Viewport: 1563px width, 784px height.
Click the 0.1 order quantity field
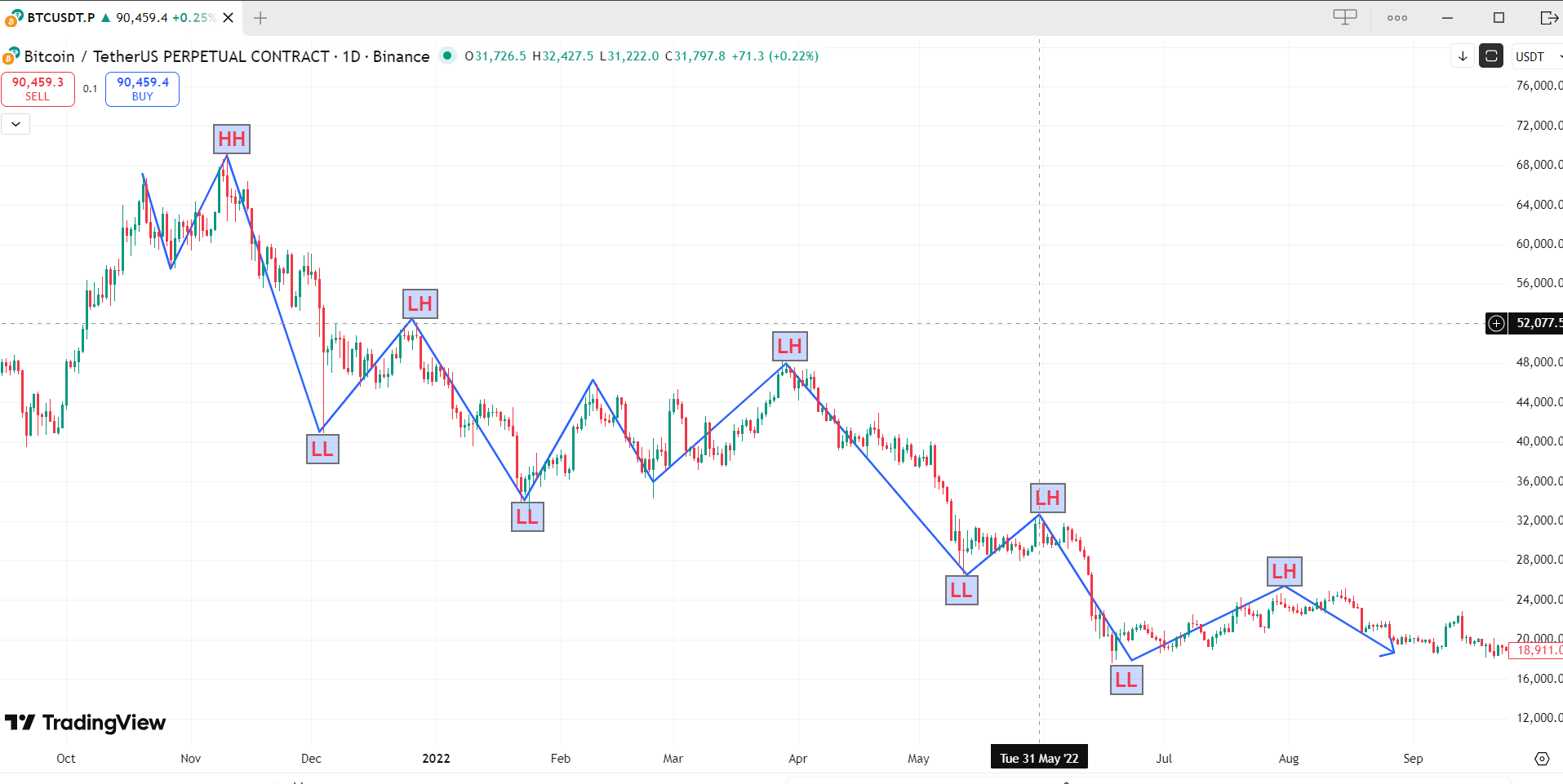pyautogui.click(x=90, y=89)
